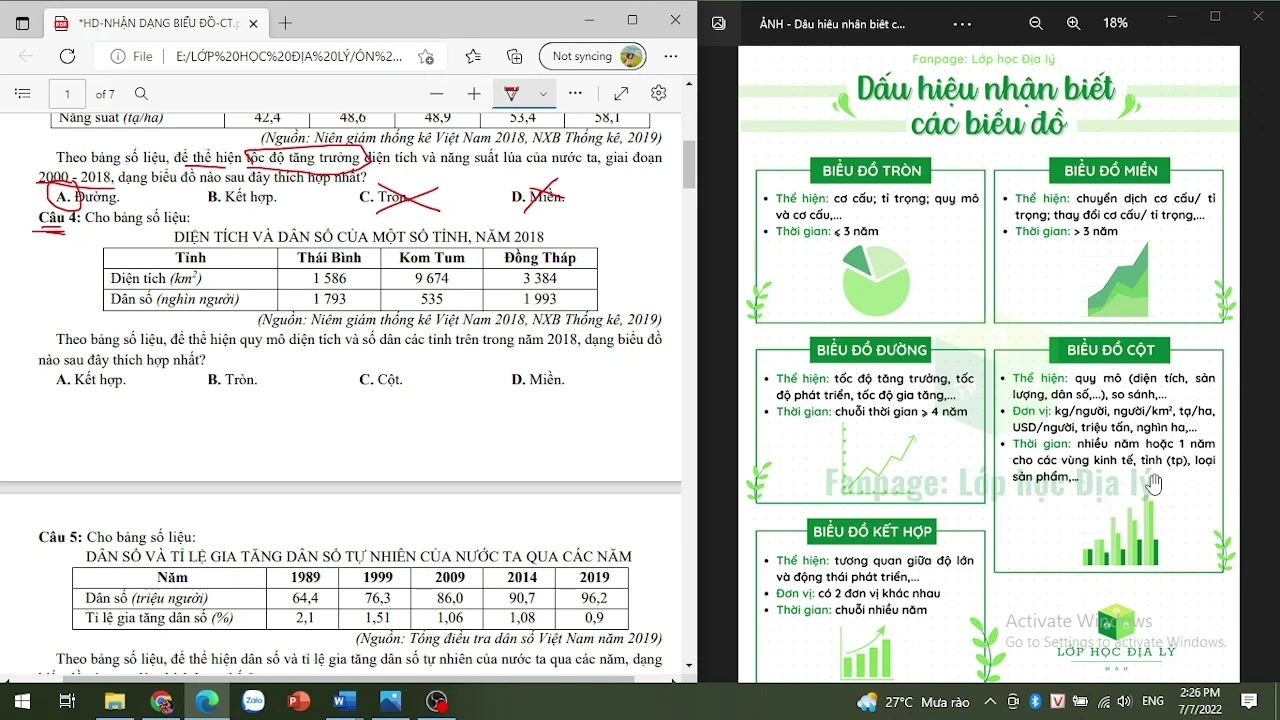
Task: Open Edge tab actions menu icon
Action: click(22, 22)
